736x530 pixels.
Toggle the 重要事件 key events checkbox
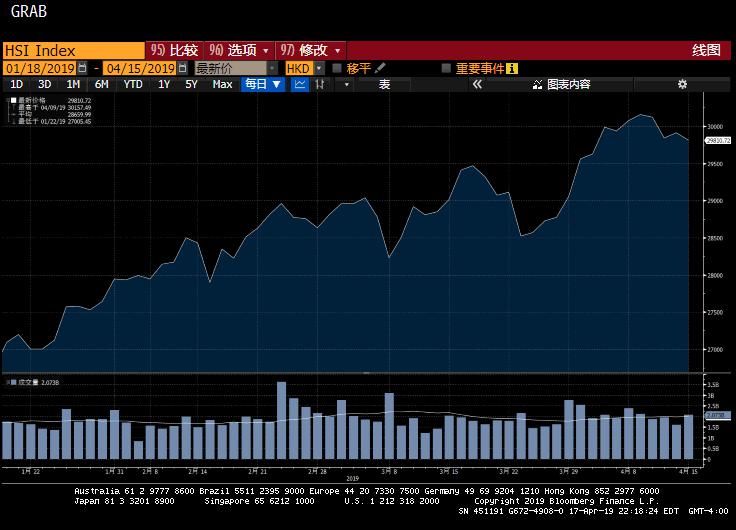click(446, 68)
